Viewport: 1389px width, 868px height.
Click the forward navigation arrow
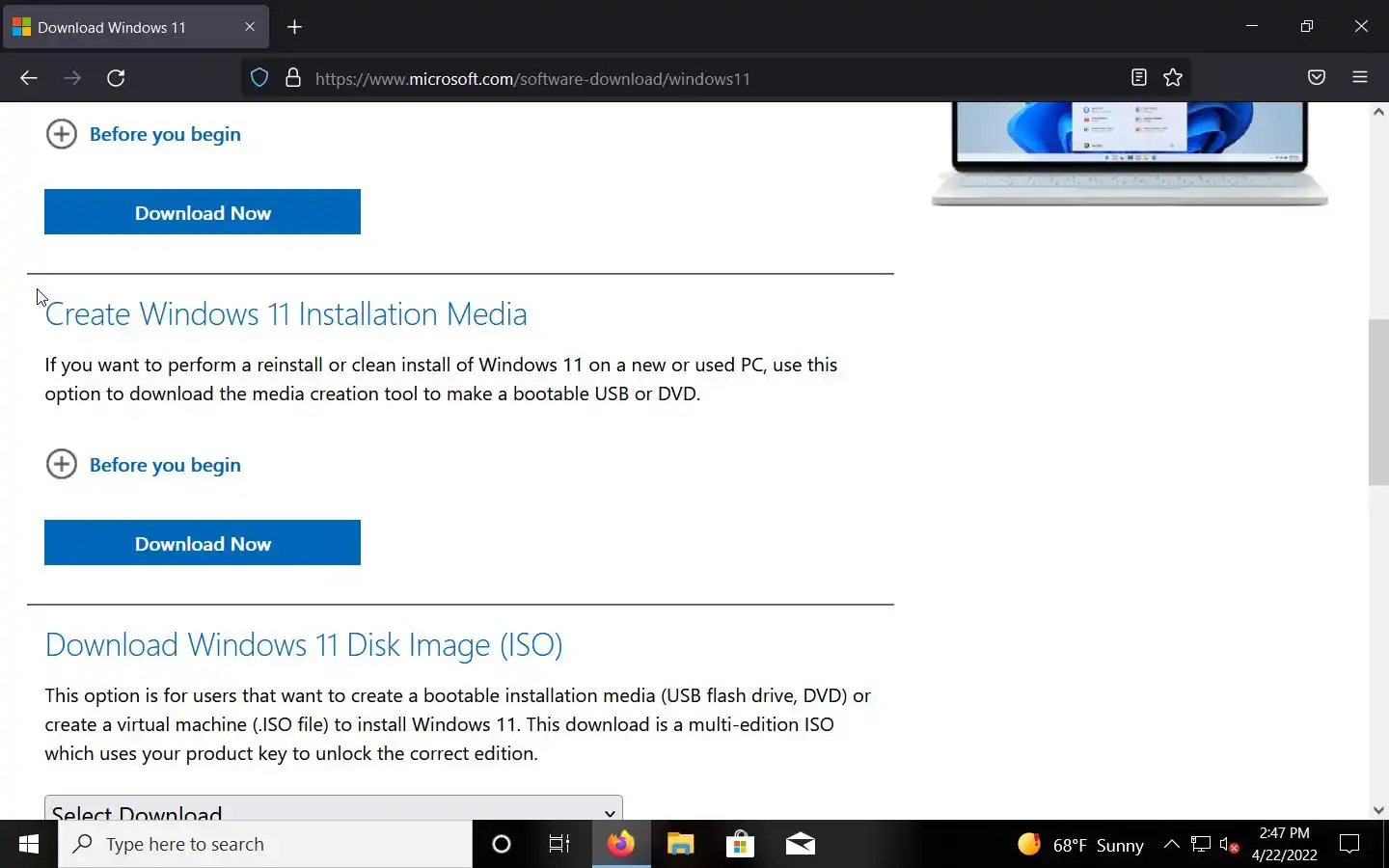click(72, 78)
